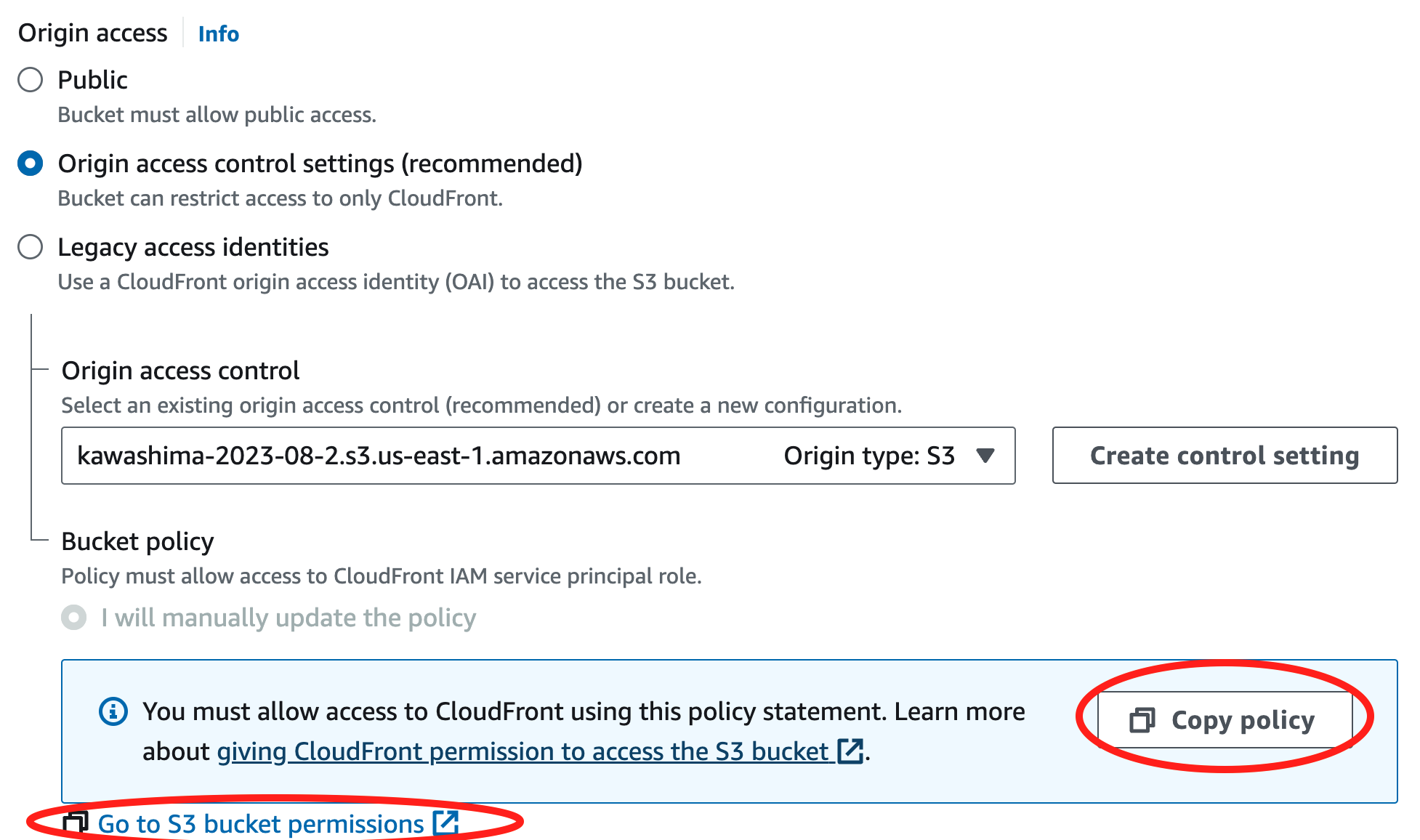
Task: Click the Create control setting button
Action: [x=1225, y=456]
